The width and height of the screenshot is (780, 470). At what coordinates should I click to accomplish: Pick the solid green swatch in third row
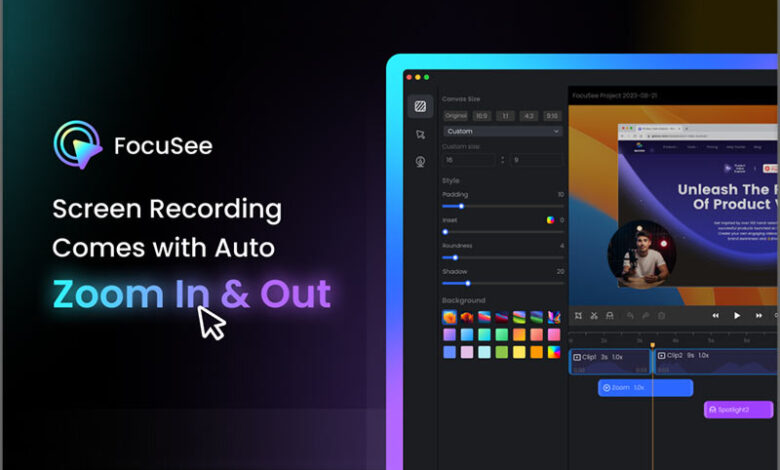coord(501,352)
